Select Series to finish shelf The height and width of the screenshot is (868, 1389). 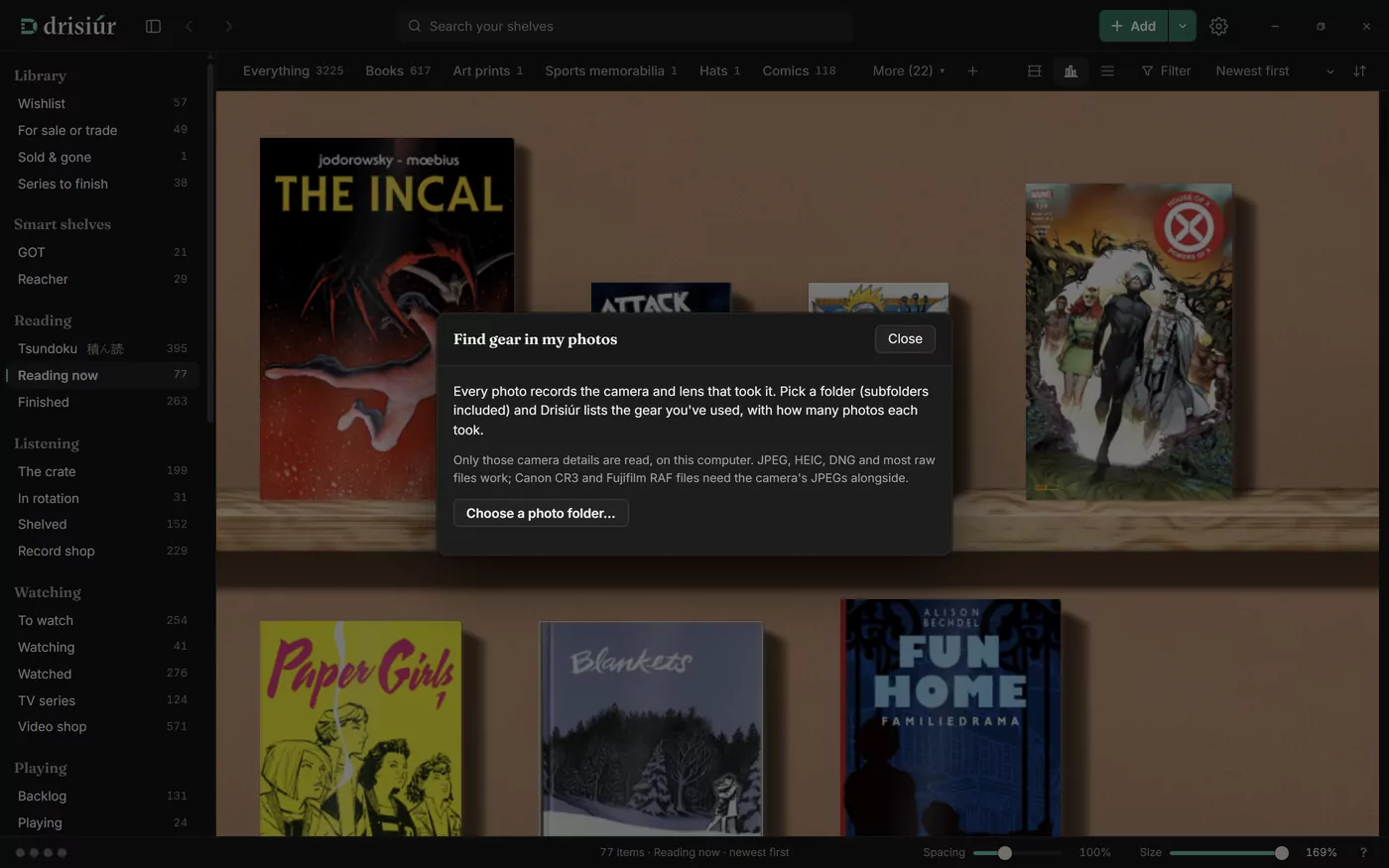pos(102,184)
